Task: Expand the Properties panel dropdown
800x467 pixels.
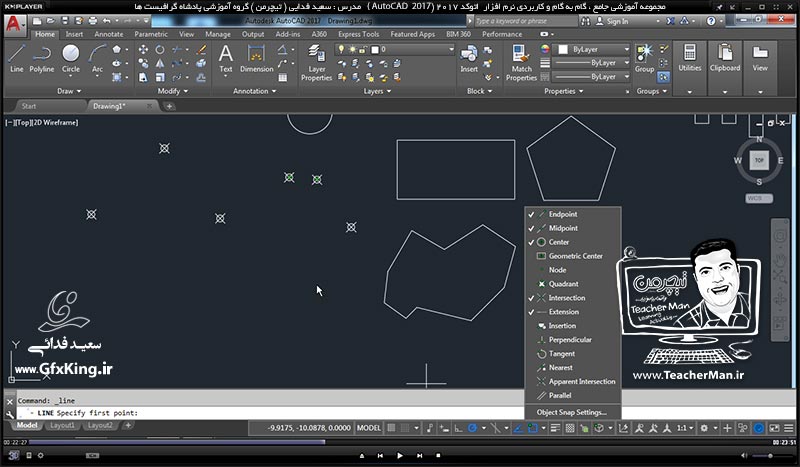Action: click(564, 91)
